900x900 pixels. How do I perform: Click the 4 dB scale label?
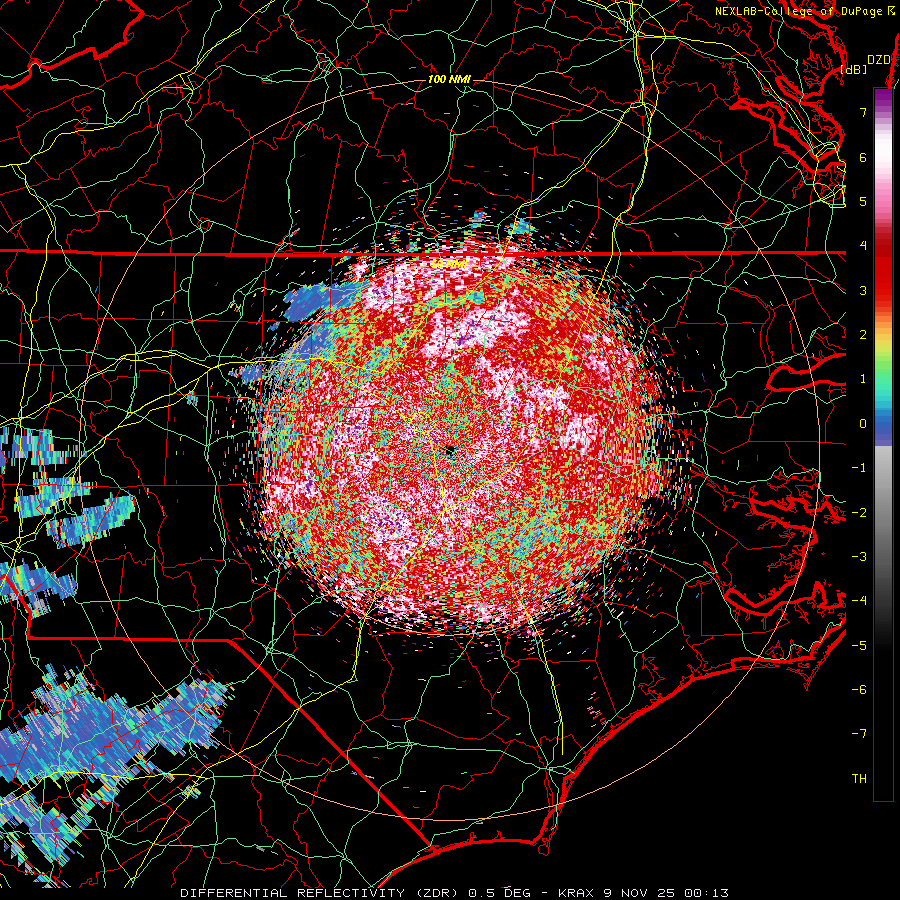[863, 246]
